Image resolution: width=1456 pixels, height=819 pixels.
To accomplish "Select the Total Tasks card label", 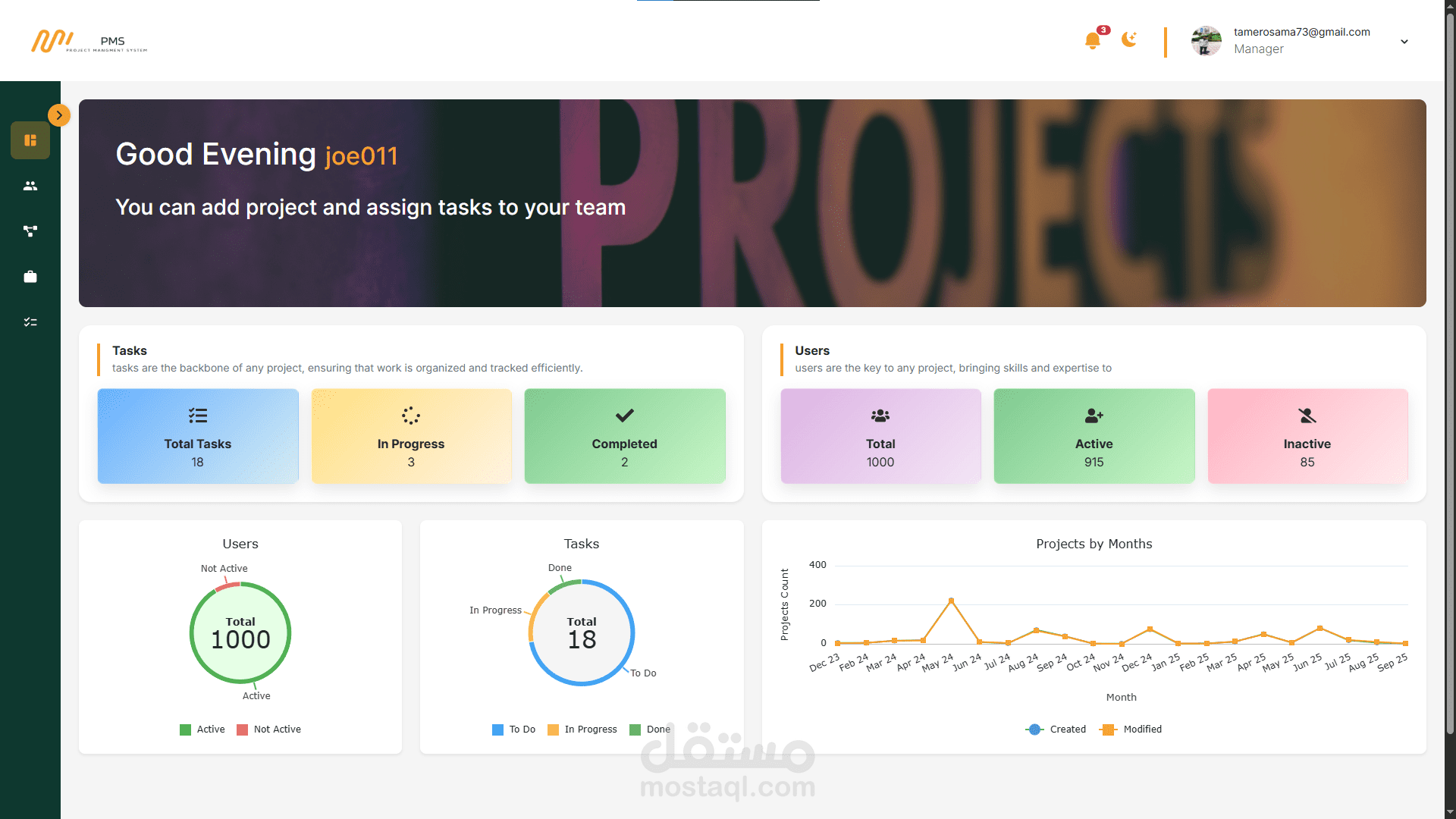I will click(198, 444).
